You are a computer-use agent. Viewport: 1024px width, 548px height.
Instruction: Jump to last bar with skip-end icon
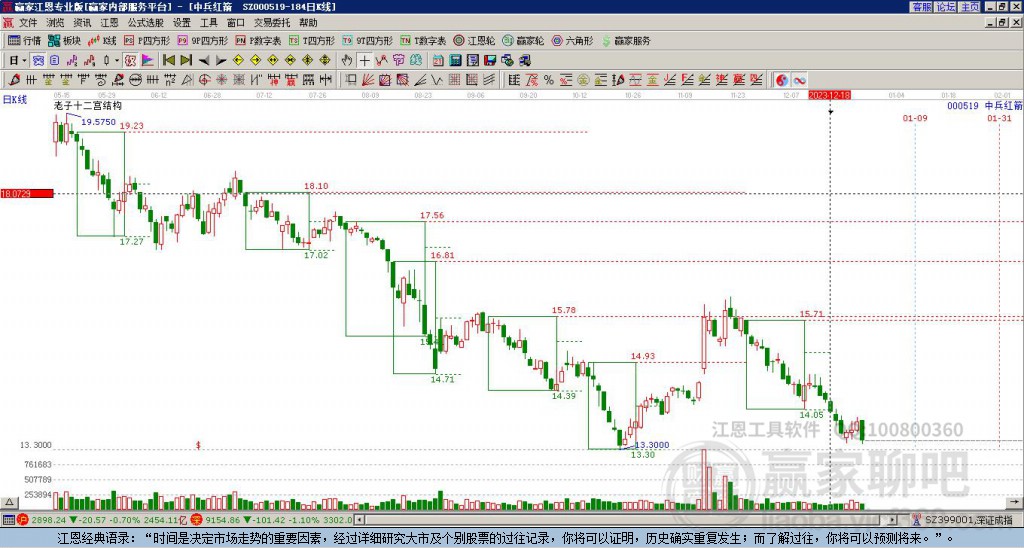point(186,61)
